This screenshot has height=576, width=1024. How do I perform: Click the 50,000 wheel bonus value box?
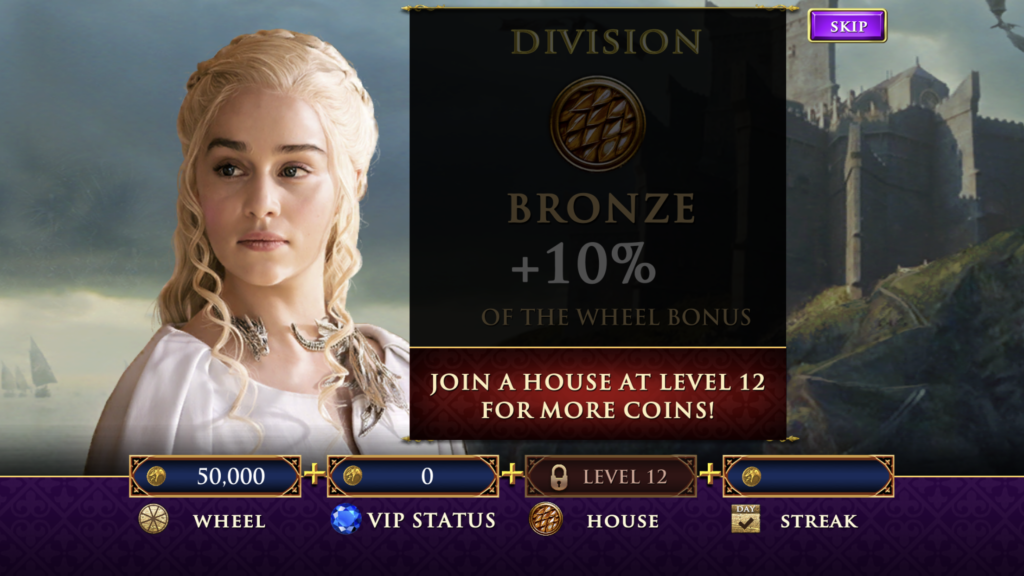[216, 476]
